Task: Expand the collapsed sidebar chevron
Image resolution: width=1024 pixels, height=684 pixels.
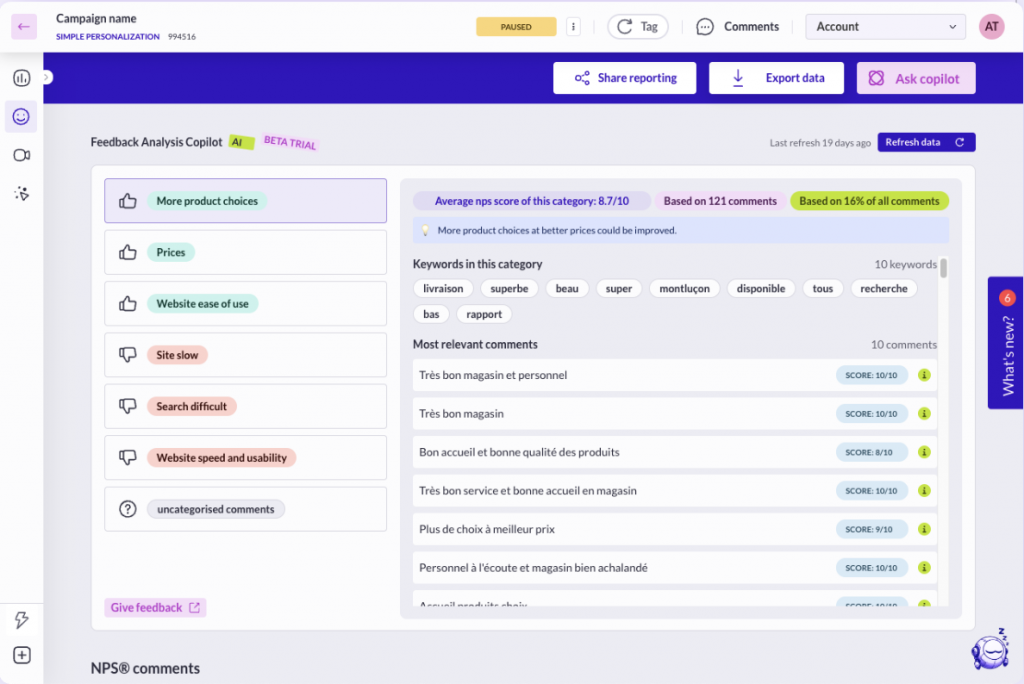Action: [x=47, y=77]
